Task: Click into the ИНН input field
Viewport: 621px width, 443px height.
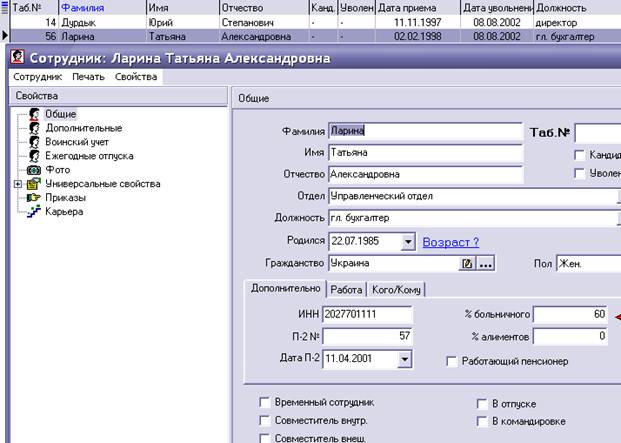Action: [x=367, y=315]
